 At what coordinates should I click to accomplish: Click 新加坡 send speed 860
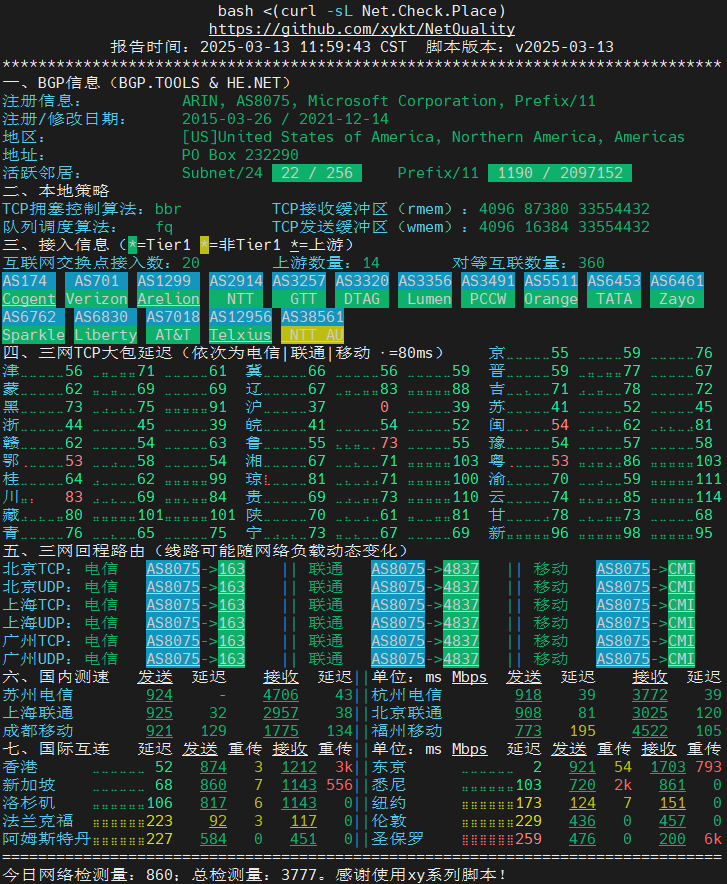[x=214, y=785]
